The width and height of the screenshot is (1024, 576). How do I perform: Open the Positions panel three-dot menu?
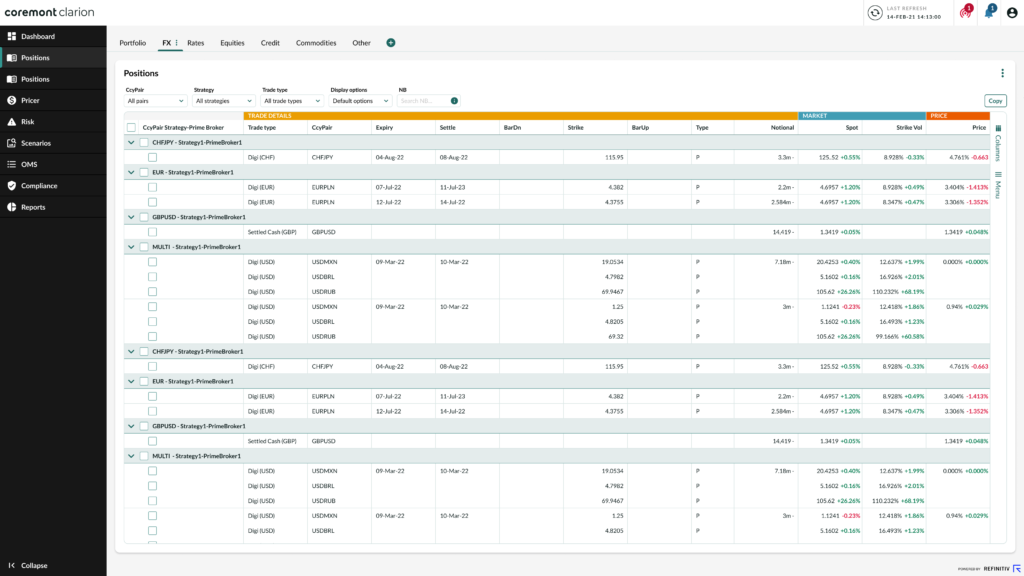tap(1002, 73)
